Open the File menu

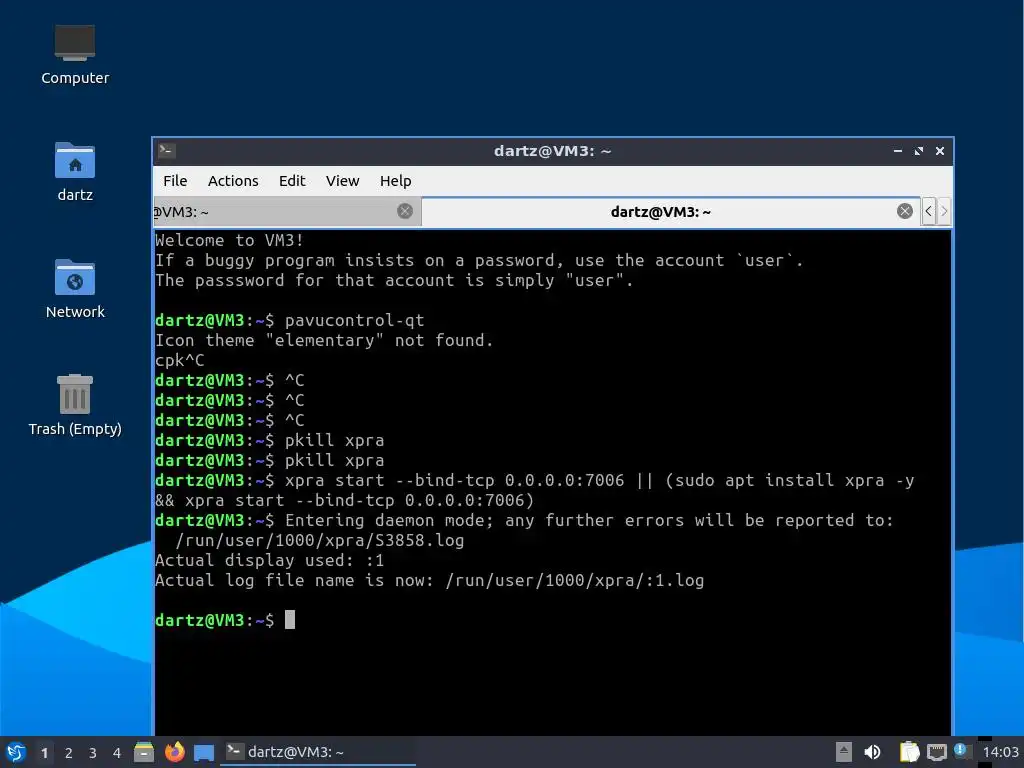tap(175, 181)
